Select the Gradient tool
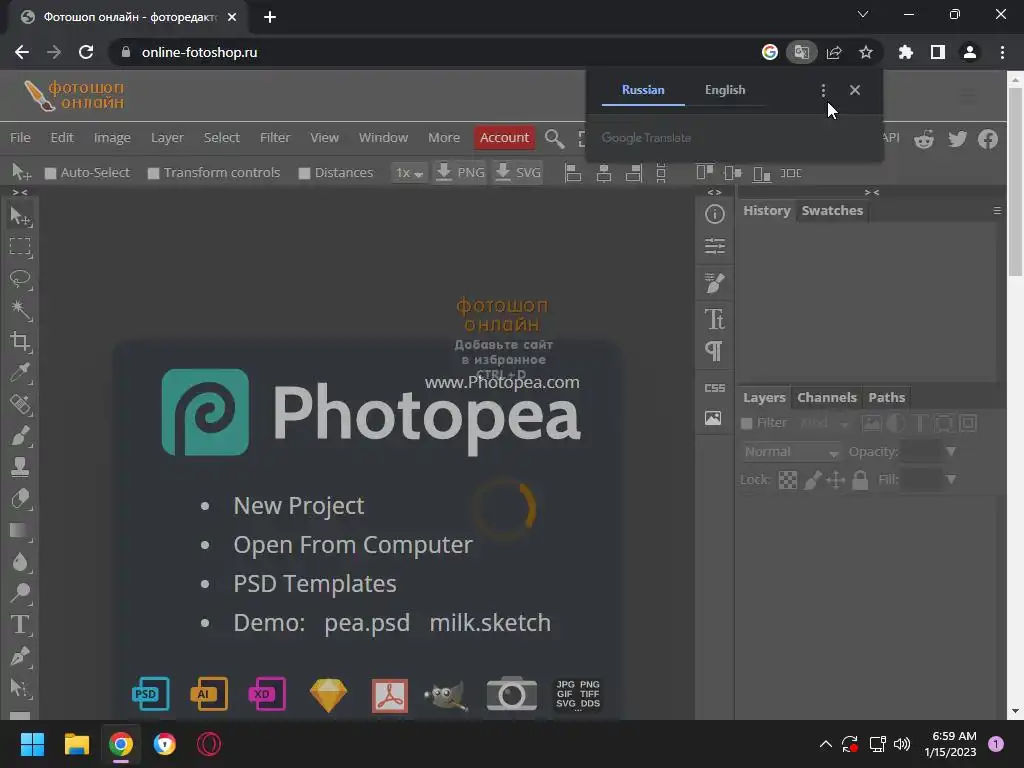 (x=20, y=530)
